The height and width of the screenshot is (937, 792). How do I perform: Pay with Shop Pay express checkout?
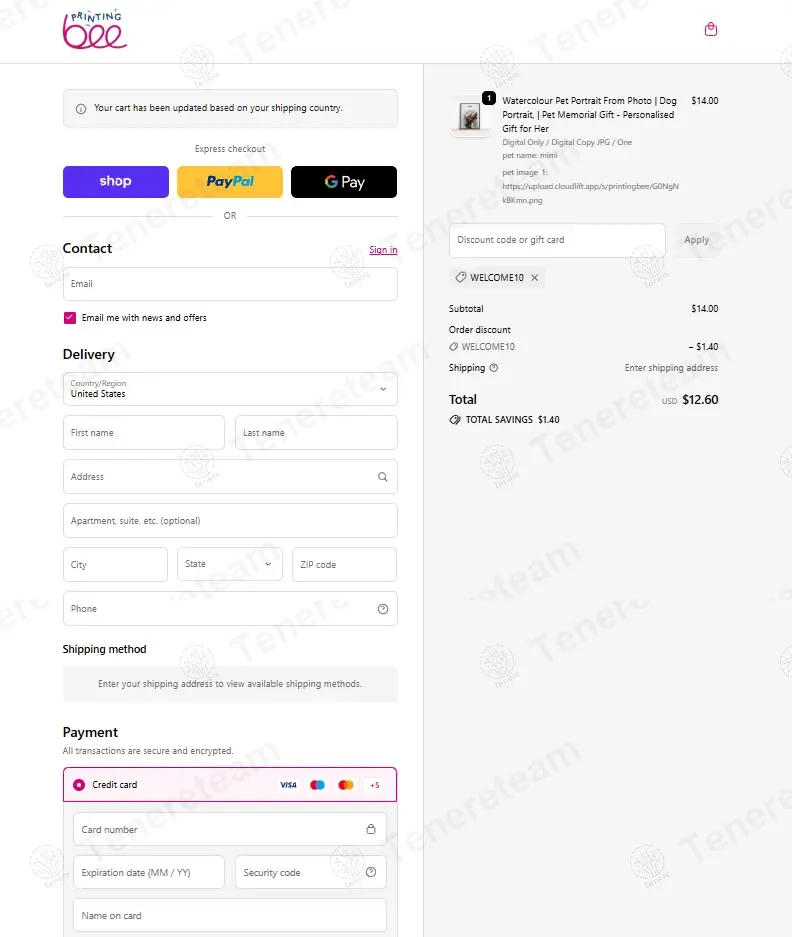coord(116,182)
